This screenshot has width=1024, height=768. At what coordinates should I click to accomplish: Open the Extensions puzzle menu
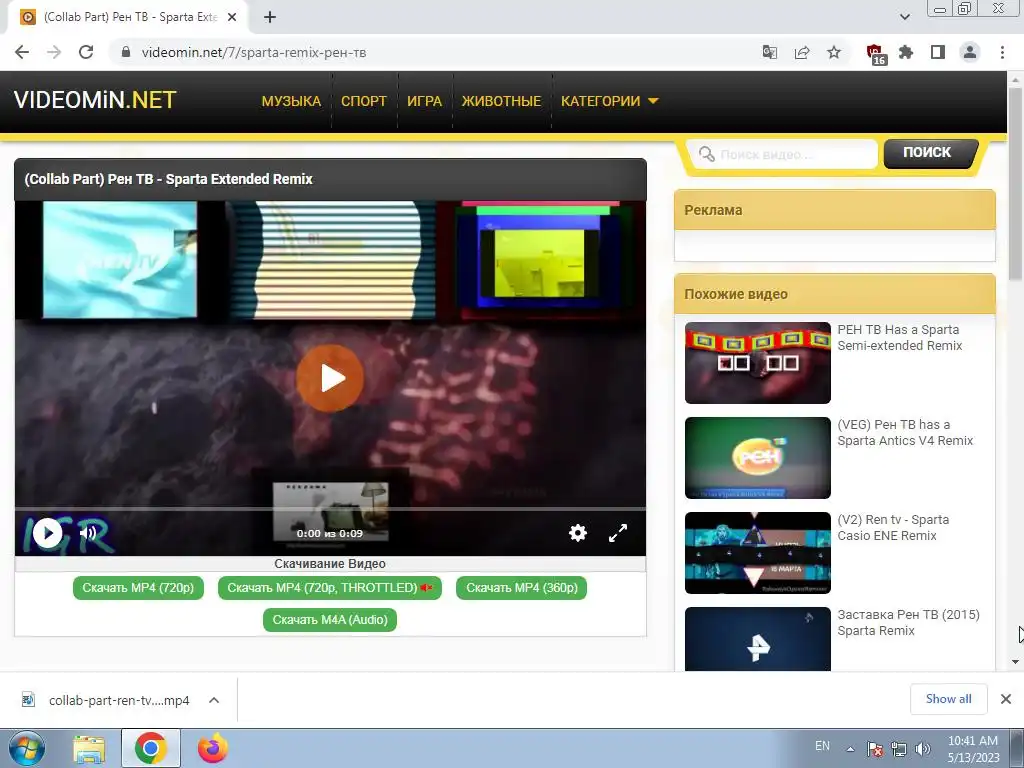(906, 52)
